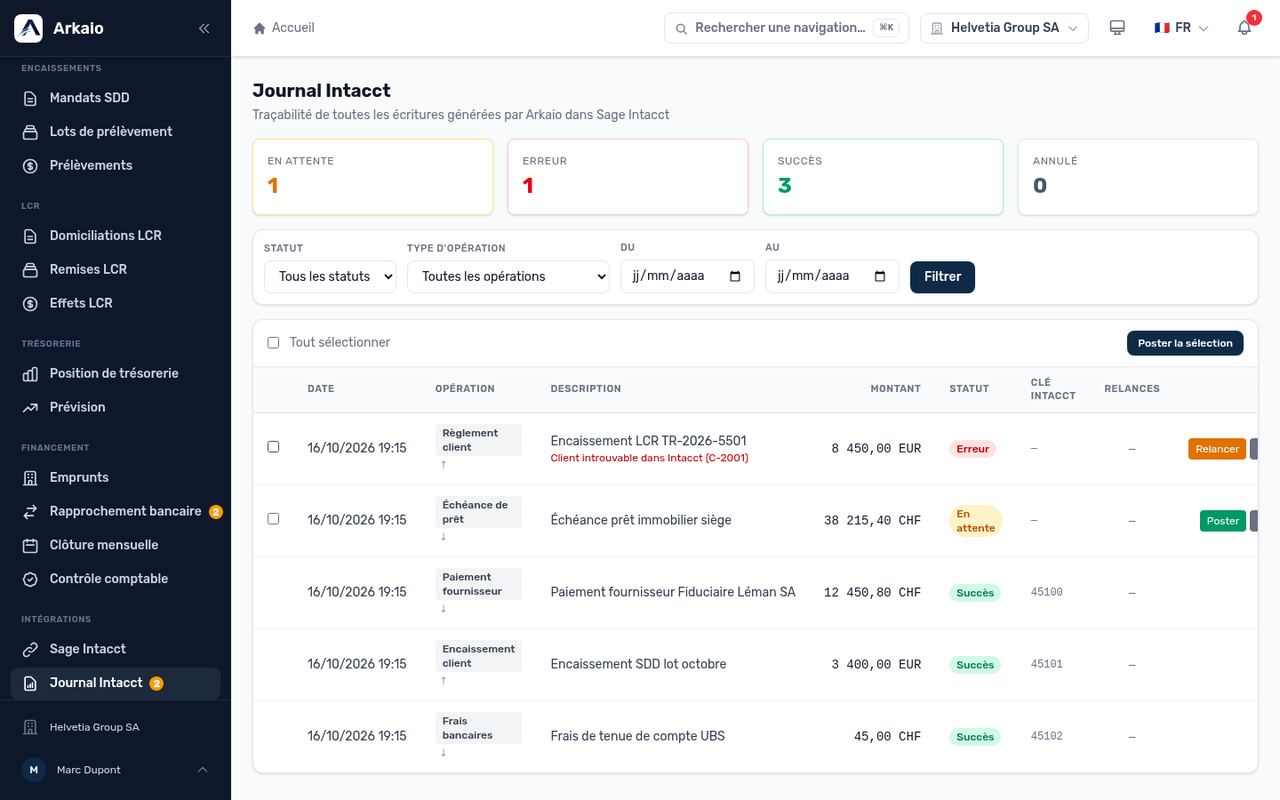Click the Mandats SDD document icon
The width and height of the screenshot is (1280, 800).
(30, 98)
